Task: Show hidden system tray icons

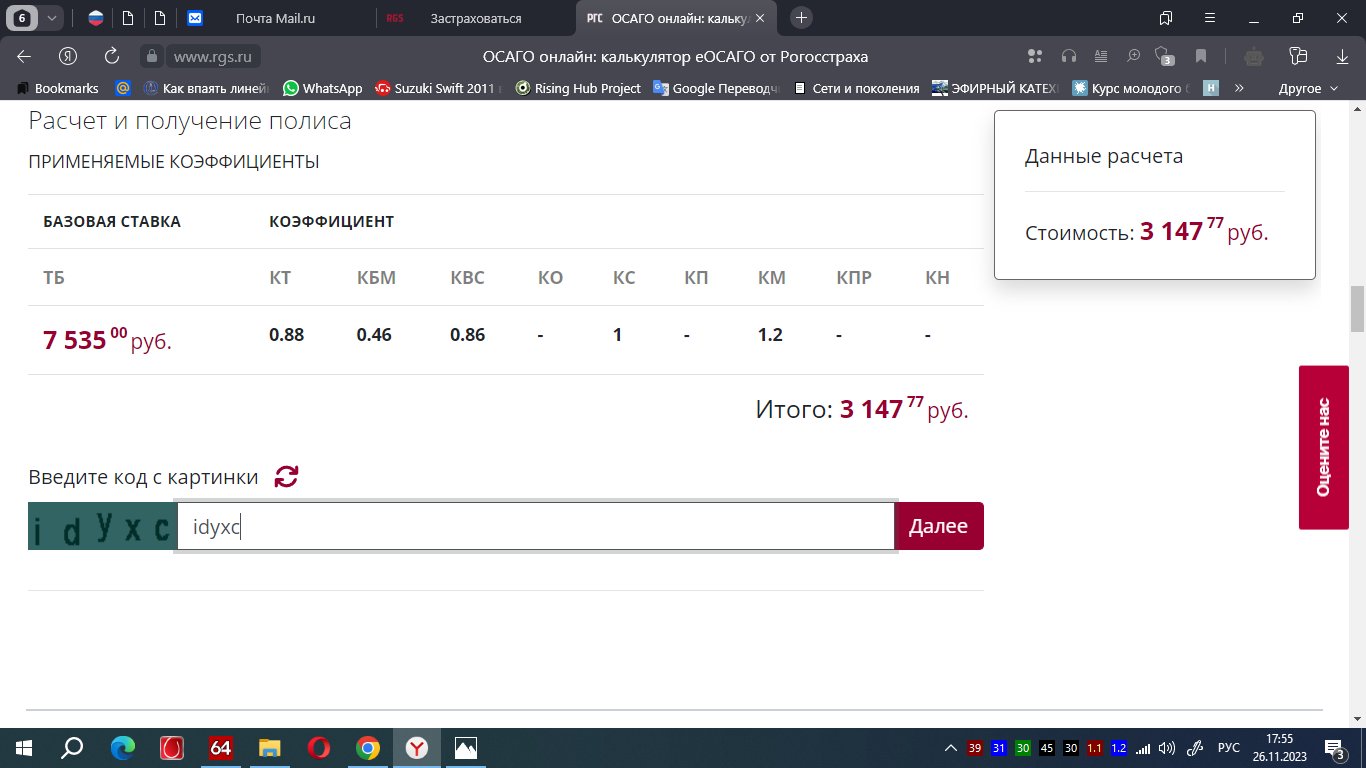Action: pyautogui.click(x=950, y=748)
